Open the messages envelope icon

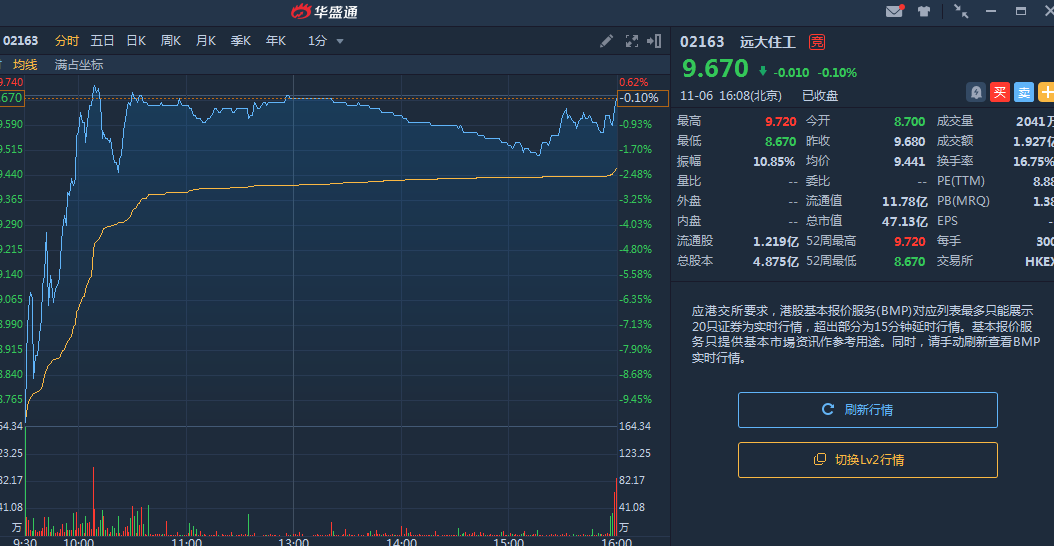tap(894, 12)
